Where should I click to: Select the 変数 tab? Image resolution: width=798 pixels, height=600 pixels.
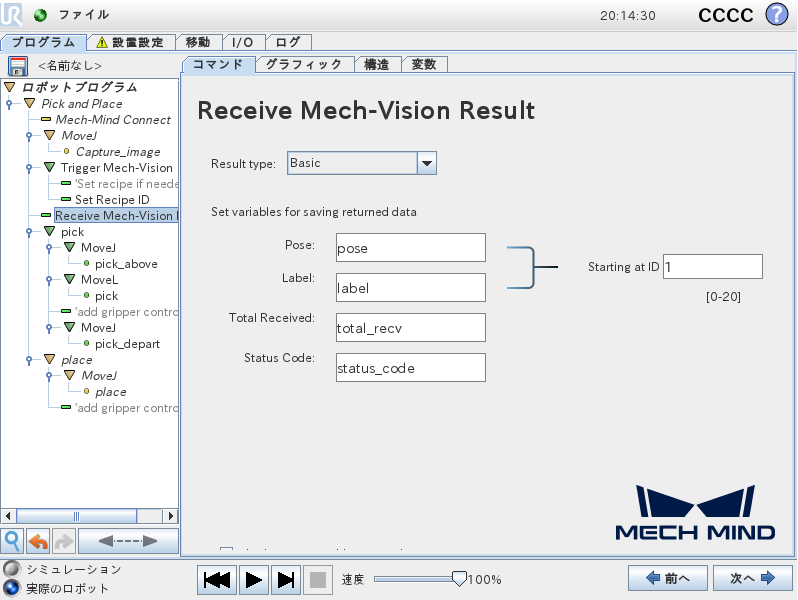coord(424,65)
